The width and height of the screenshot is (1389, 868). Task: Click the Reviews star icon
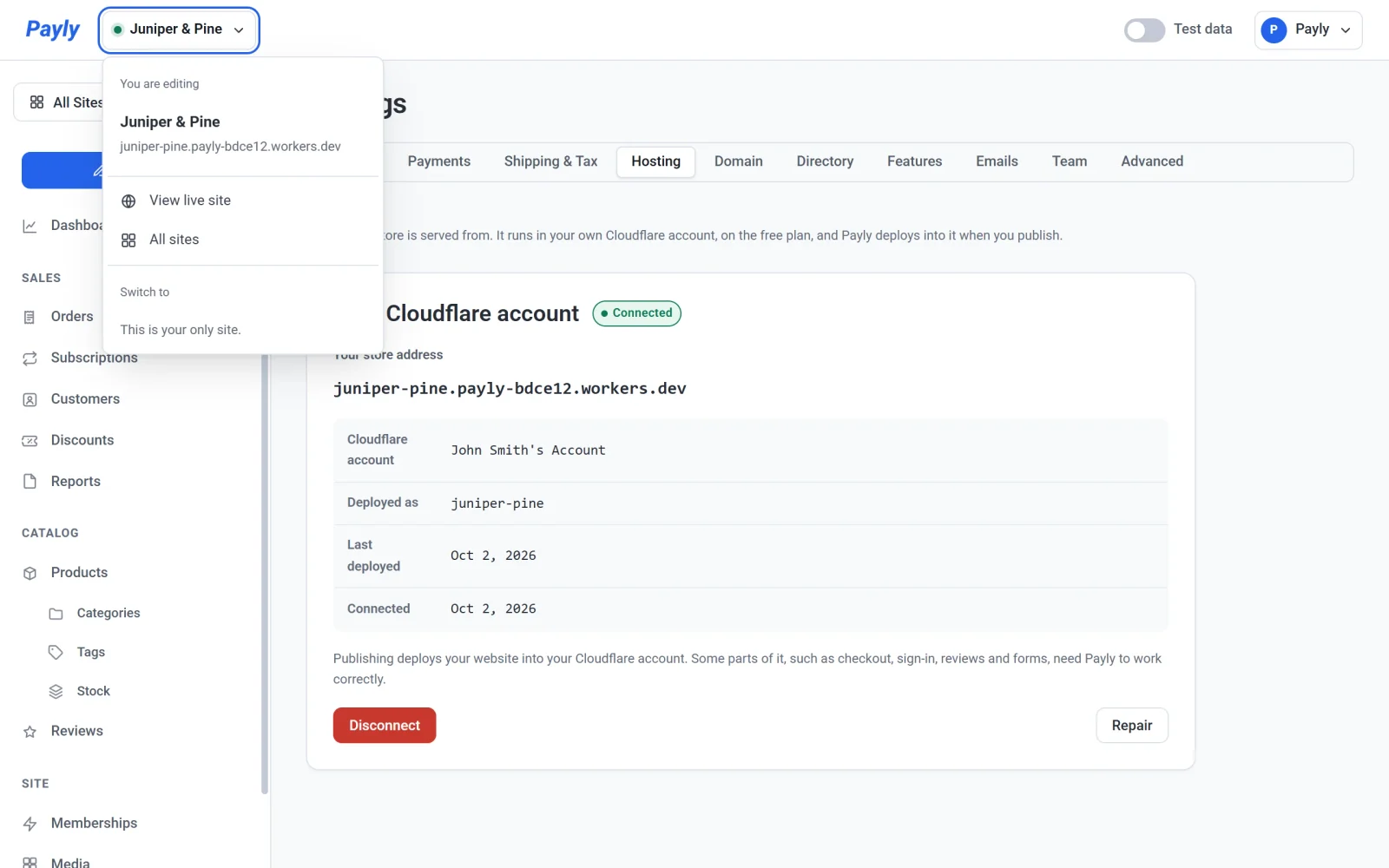click(x=30, y=732)
